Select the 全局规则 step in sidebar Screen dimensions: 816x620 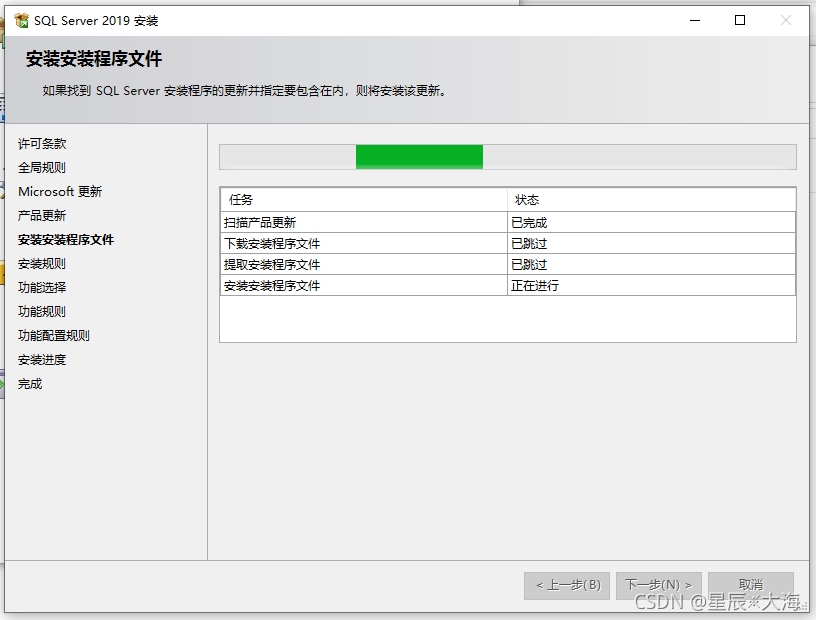click(x=42, y=168)
